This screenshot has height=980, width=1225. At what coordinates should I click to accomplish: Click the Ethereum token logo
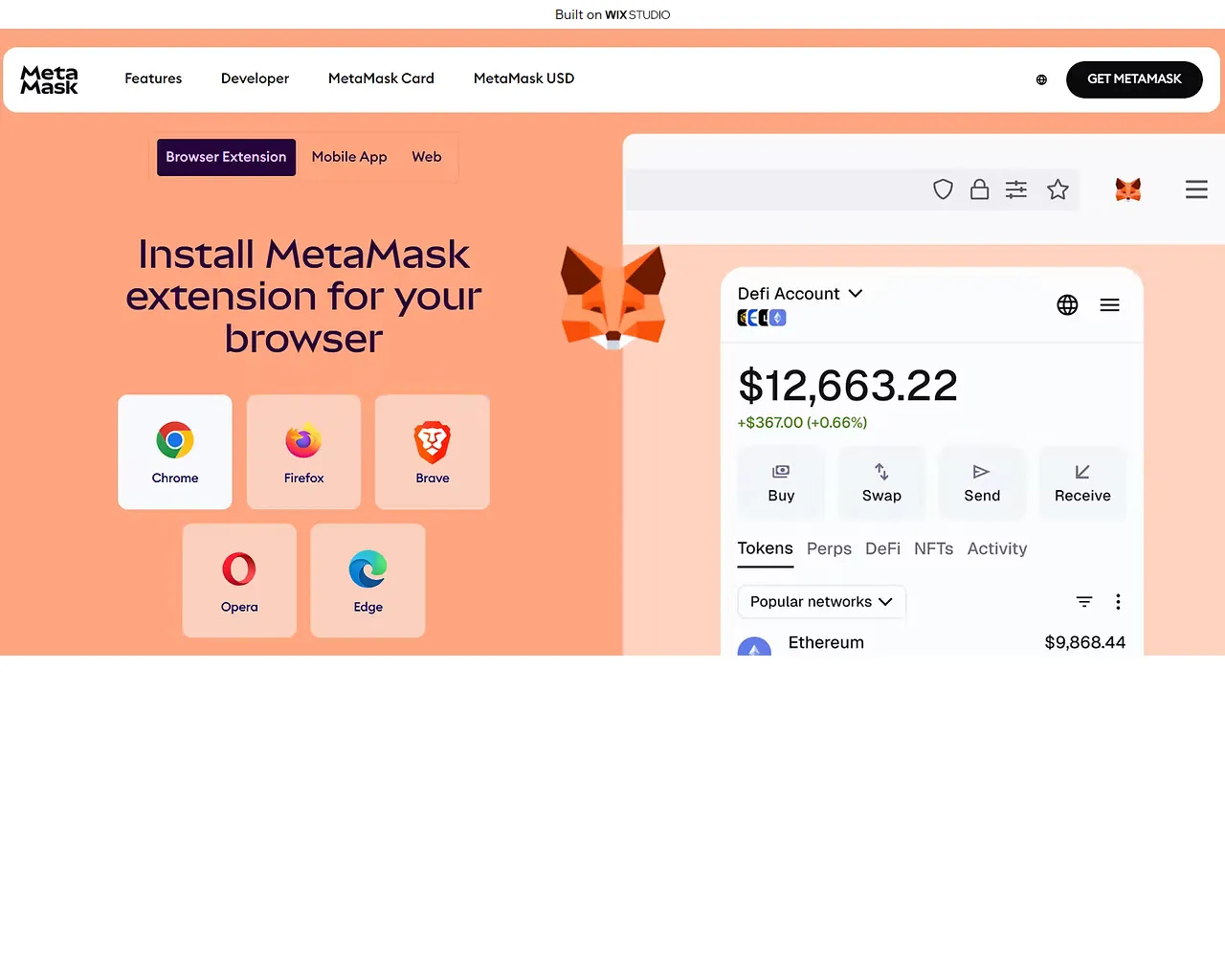click(x=754, y=647)
